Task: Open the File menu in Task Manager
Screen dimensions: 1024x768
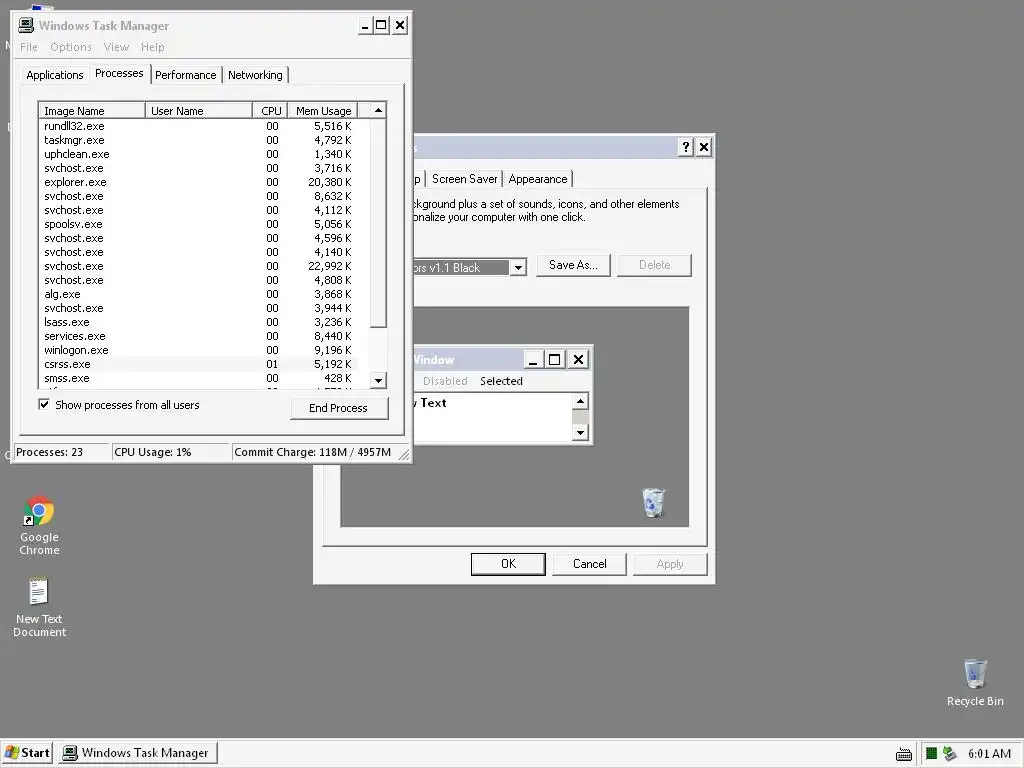Action: (29, 47)
